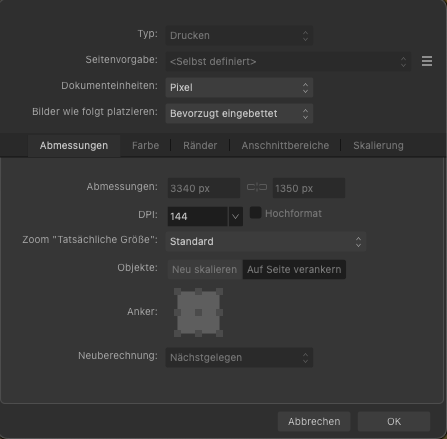Click the Abbrechen button

click(x=314, y=421)
